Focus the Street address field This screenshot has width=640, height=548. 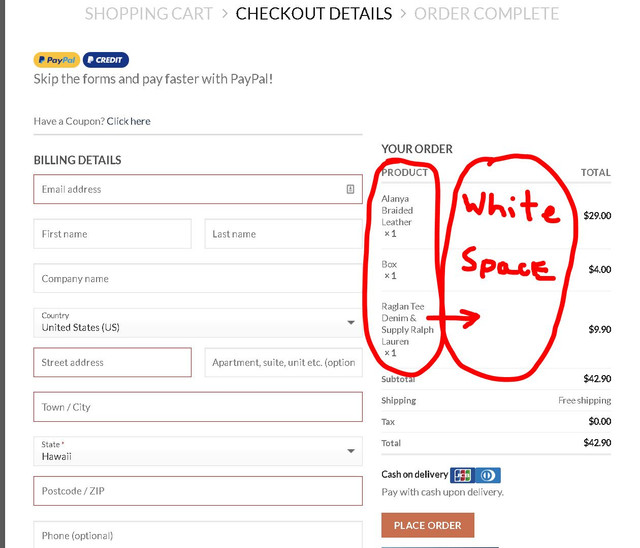(x=112, y=362)
